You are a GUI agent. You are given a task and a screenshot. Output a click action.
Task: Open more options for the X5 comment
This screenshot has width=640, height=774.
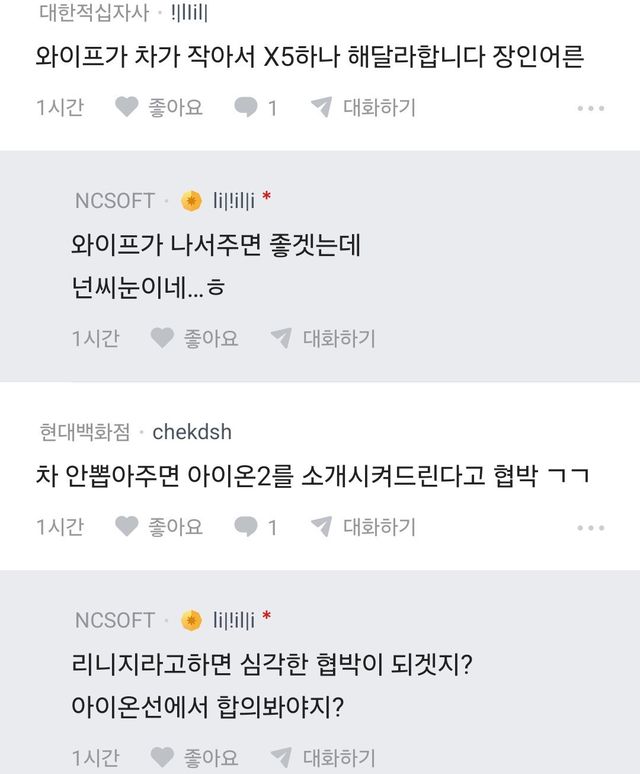pyautogui.click(x=591, y=108)
